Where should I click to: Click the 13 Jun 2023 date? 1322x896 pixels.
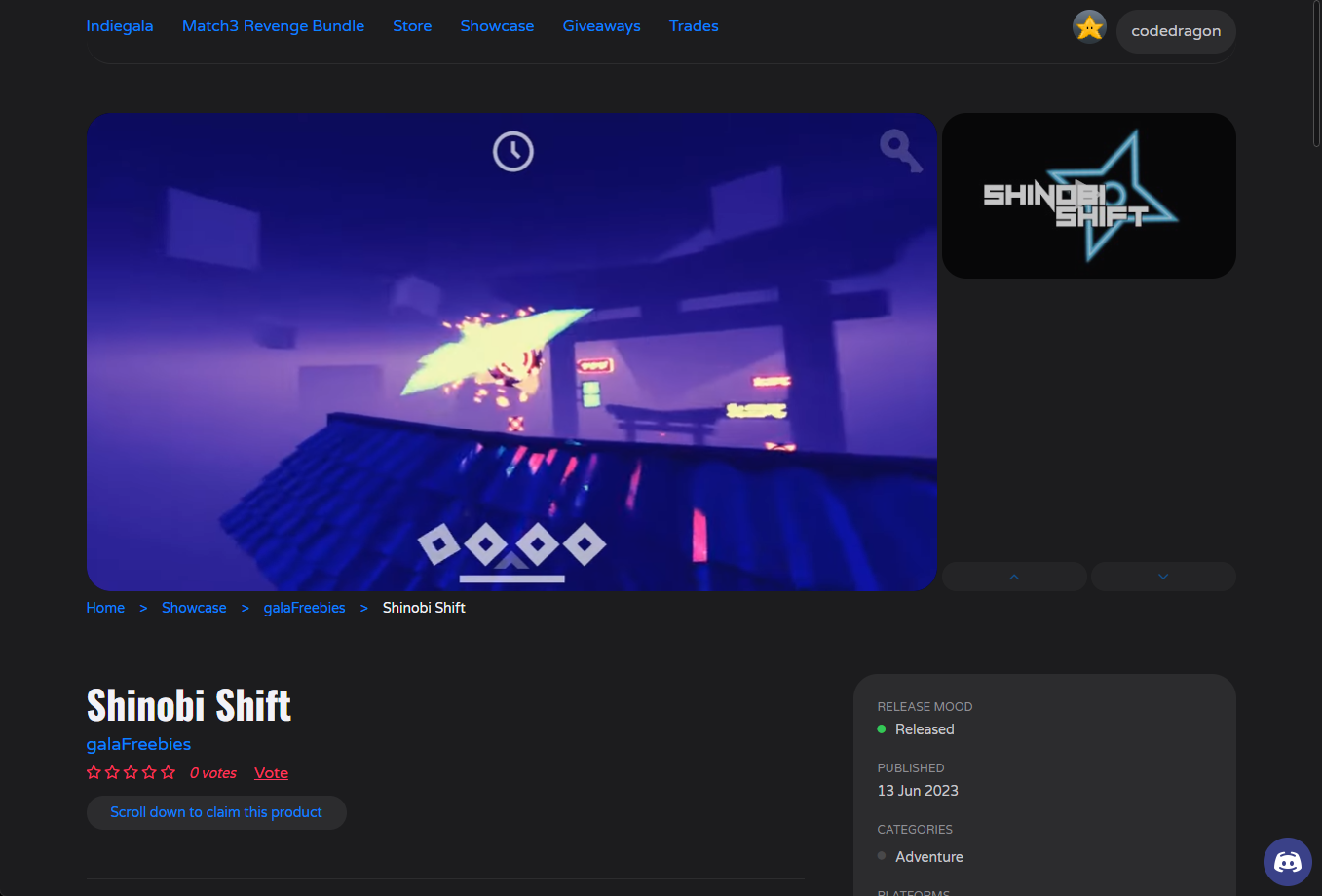918,791
